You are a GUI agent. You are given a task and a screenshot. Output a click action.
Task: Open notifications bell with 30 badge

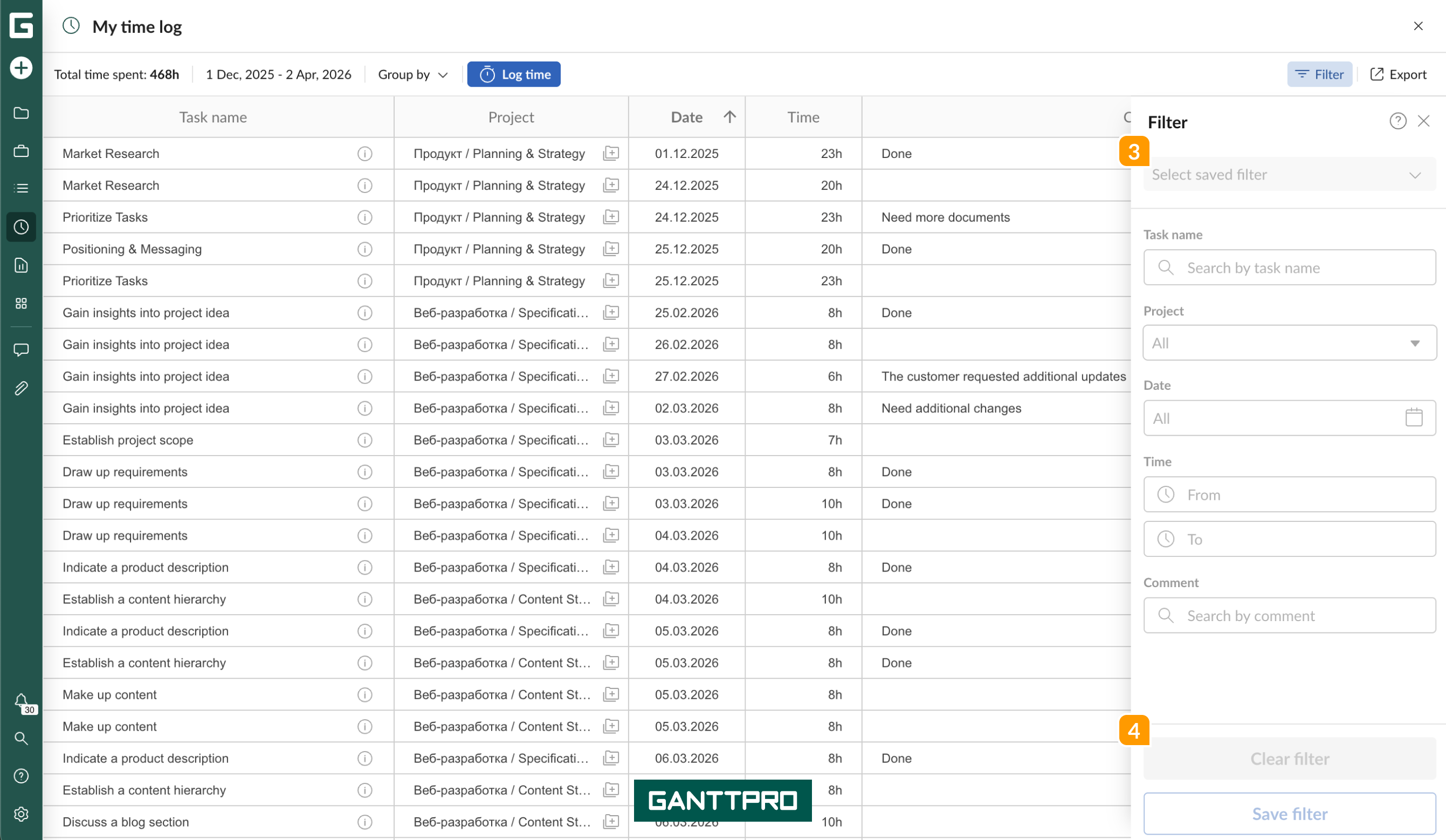[x=23, y=703]
